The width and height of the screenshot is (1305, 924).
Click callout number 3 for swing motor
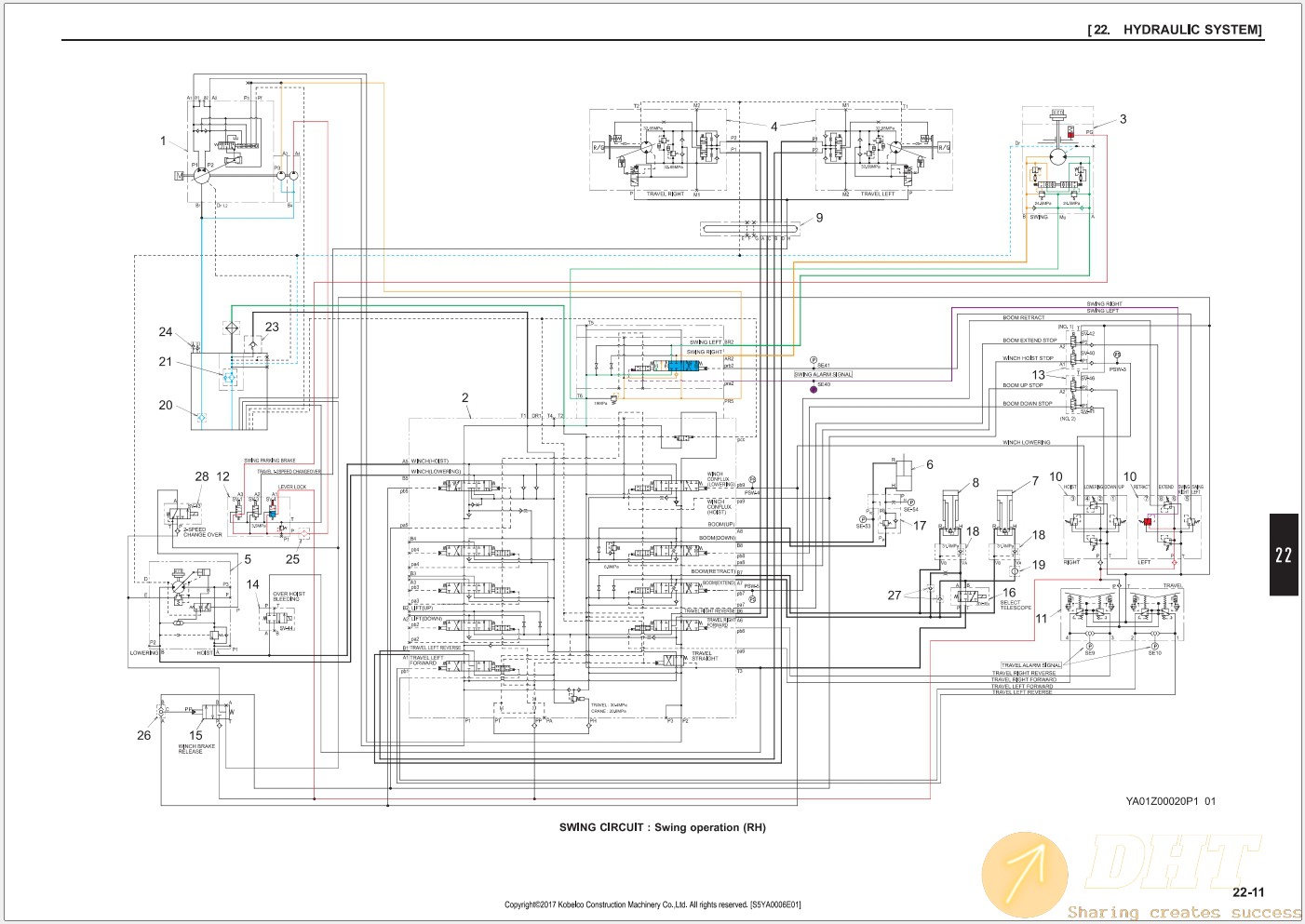click(x=1123, y=119)
